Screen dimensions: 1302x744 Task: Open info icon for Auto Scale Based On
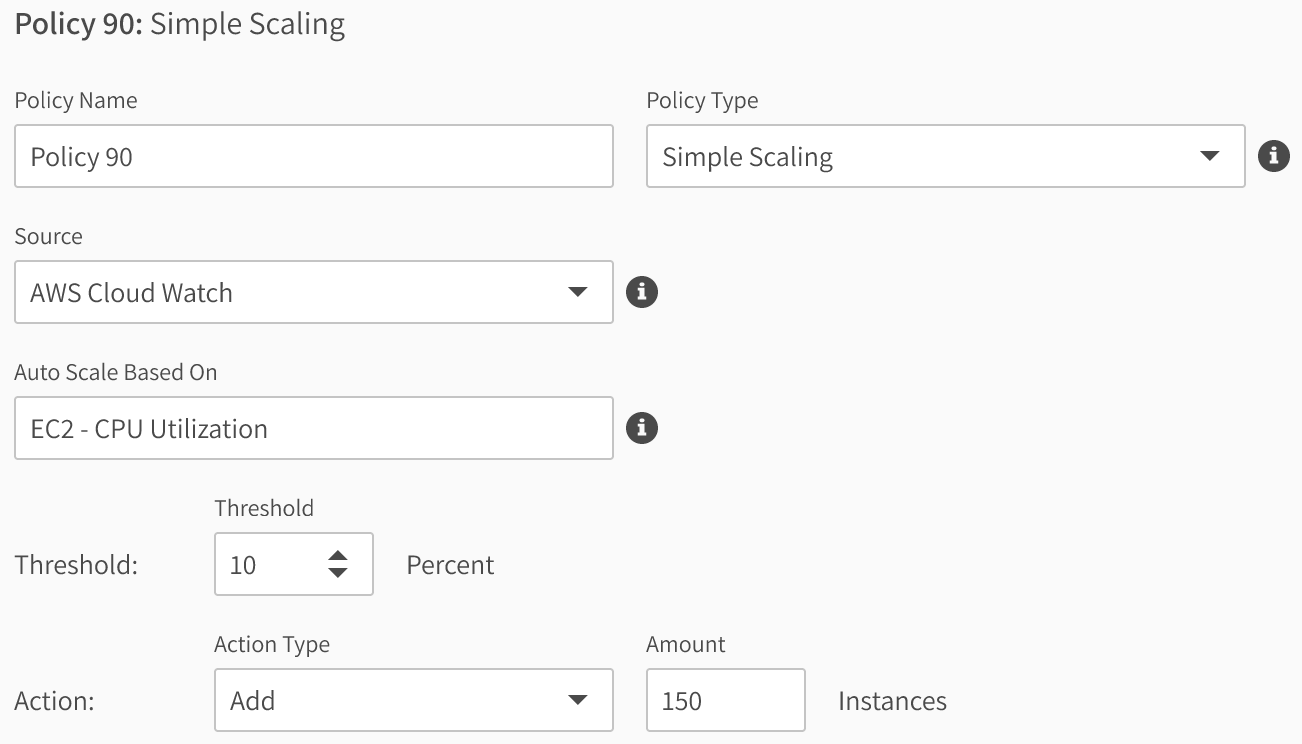tap(641, 428)
